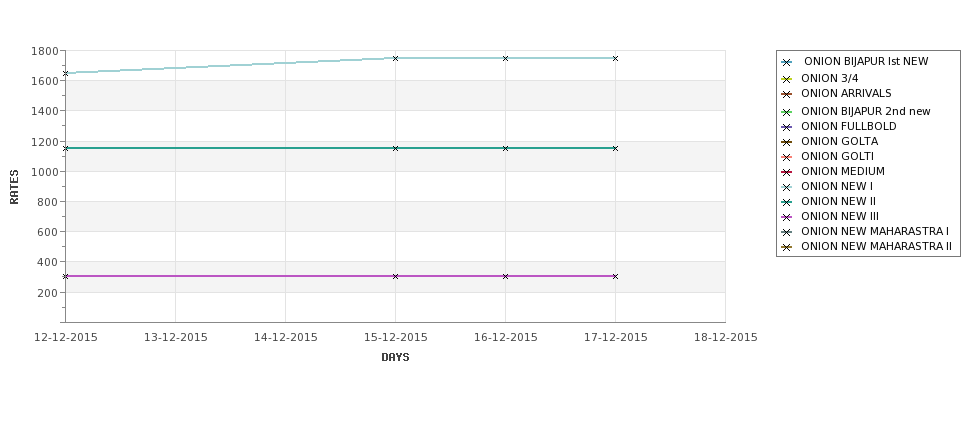Viewport: 975px width, 429px height.
Task: Click the ONION 3/4 legend marker
Action: [x=787, y=79]
